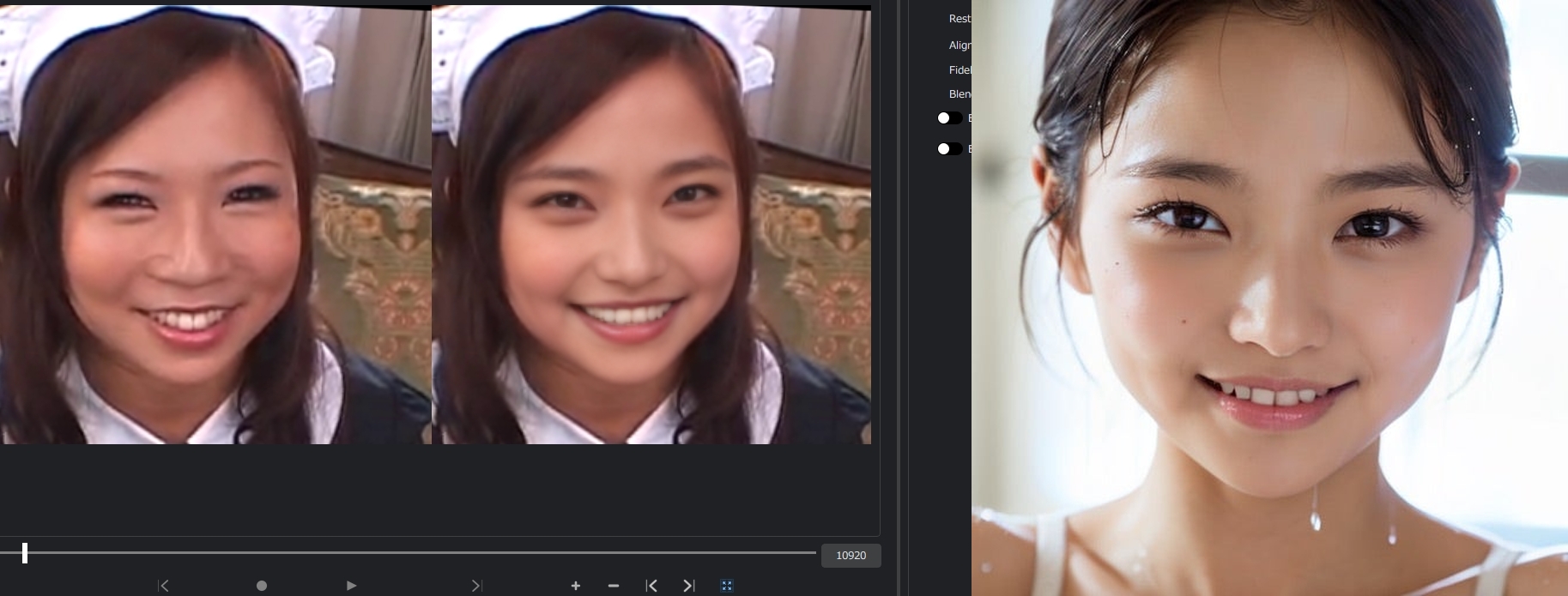Screen dimensions: 1568x596
Task: Select the "Rest" setting label in the side panel
Action: click(x=960, y=19)
